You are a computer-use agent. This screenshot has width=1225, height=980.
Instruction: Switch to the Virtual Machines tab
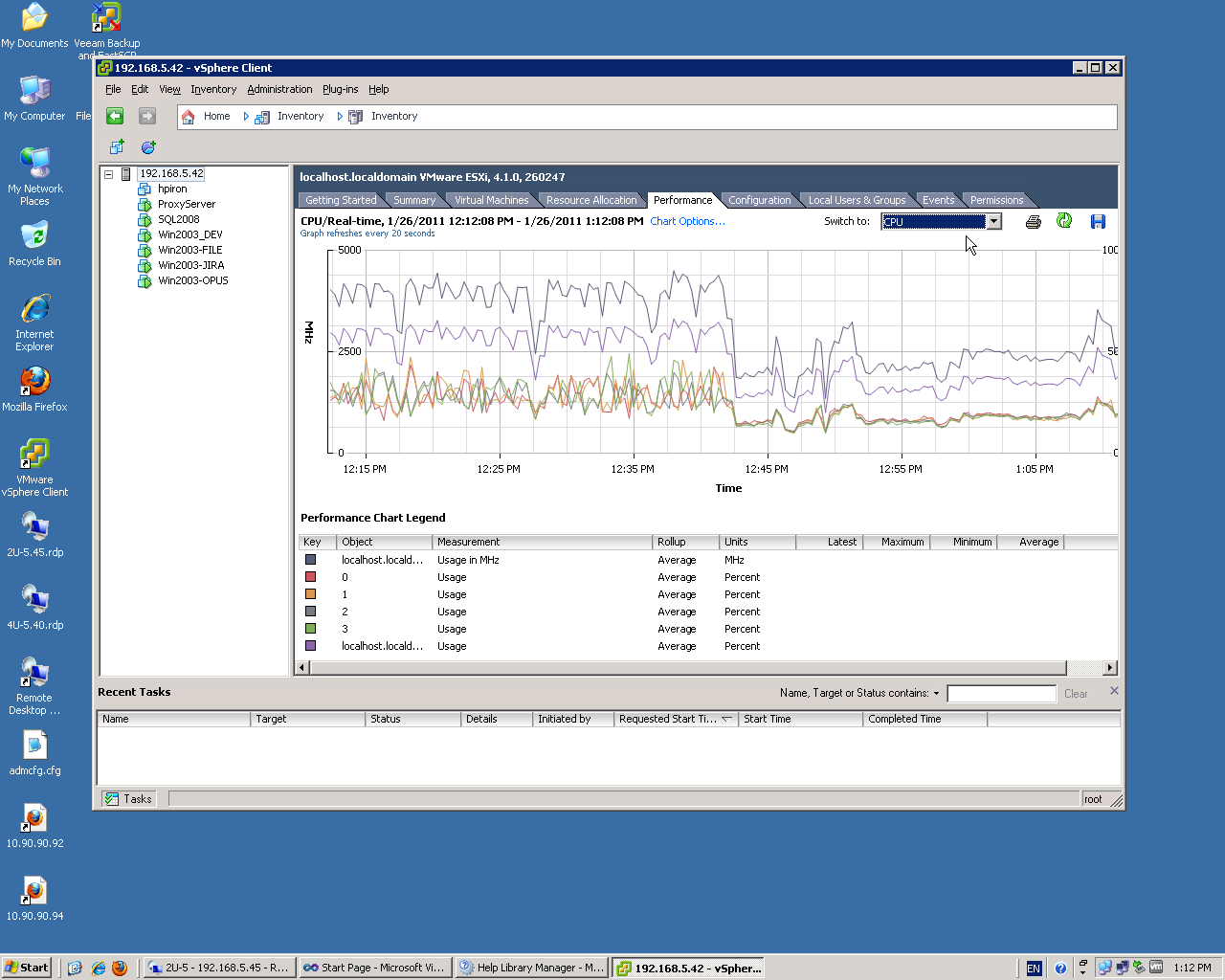tap(491, 200)
